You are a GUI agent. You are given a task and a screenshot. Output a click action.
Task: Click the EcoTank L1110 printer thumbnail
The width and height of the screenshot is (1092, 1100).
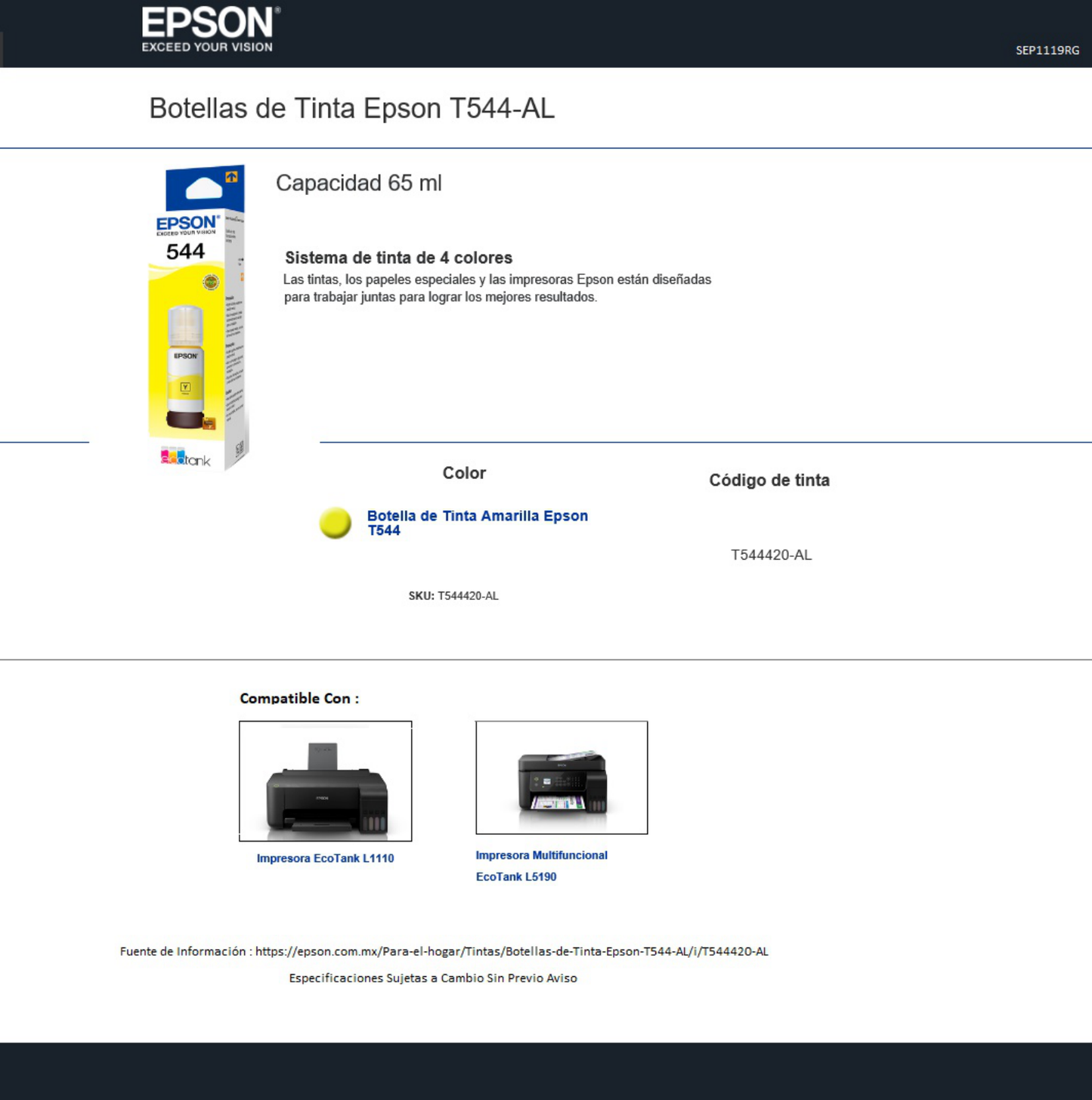326,781
